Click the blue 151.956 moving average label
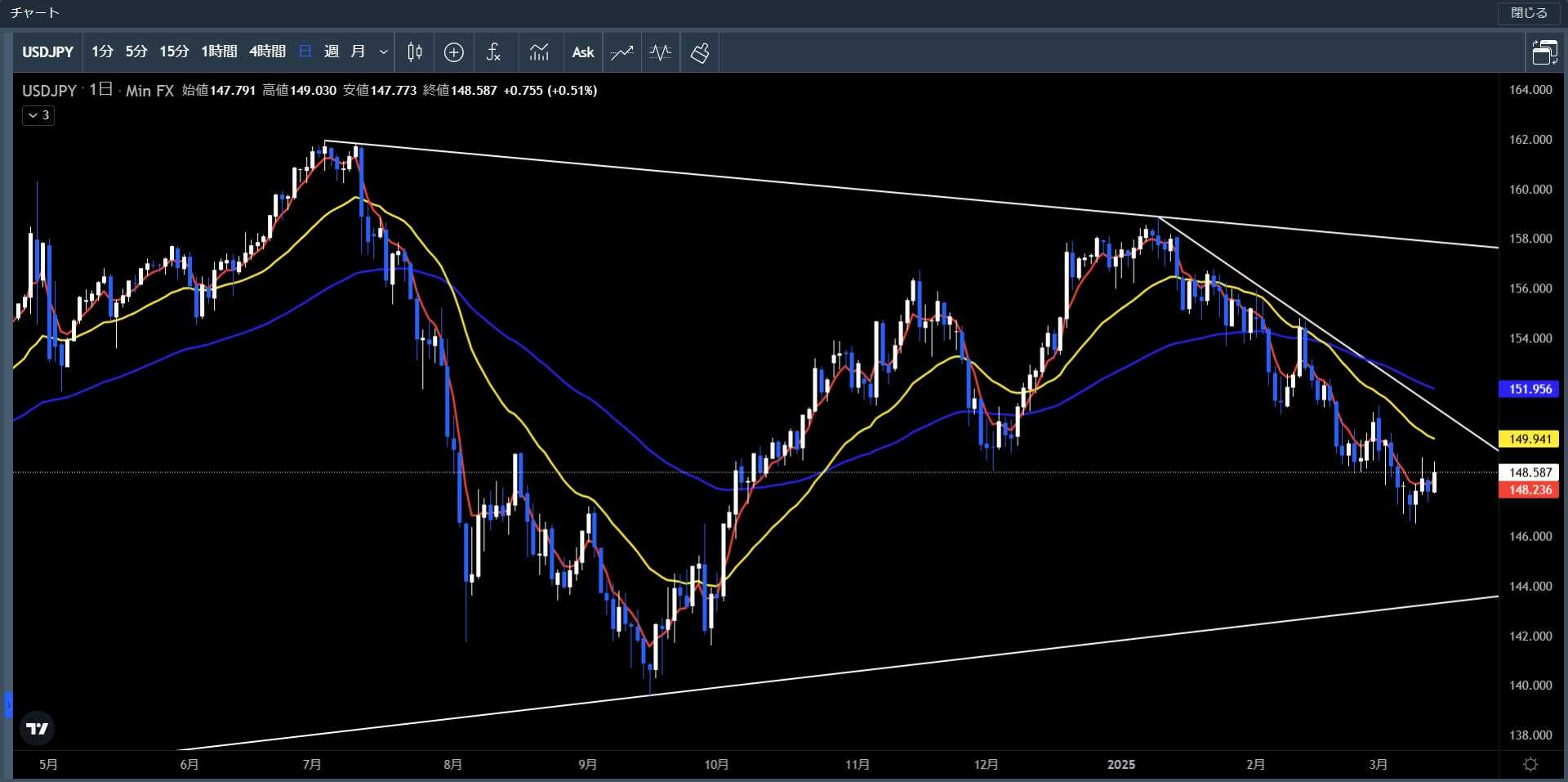Image resolution: width=1568 pixels, height=782 pixels. click(x=1530, y=389)
